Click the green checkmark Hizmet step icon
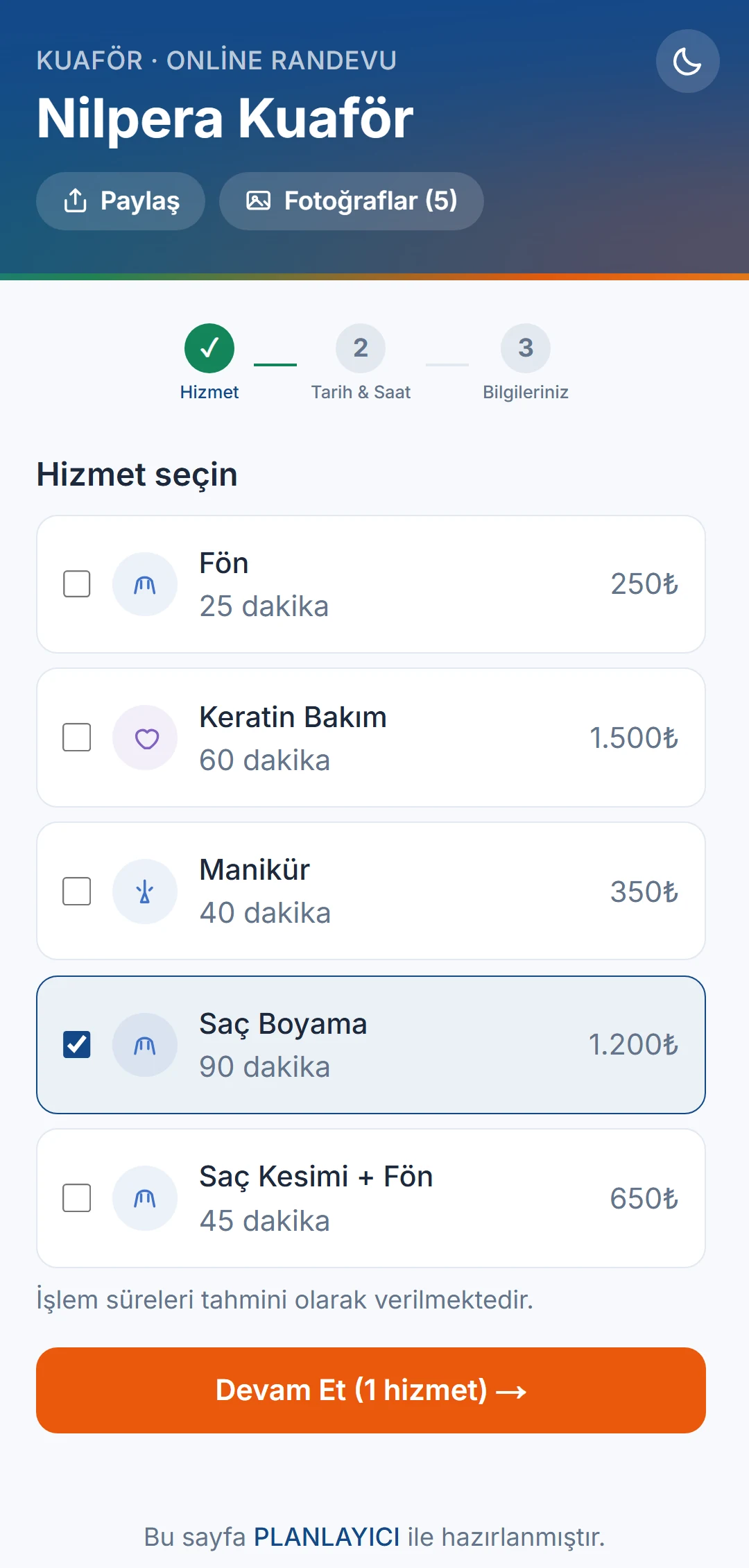Viewport: 749px width, 1568px height. pos(209,348)
